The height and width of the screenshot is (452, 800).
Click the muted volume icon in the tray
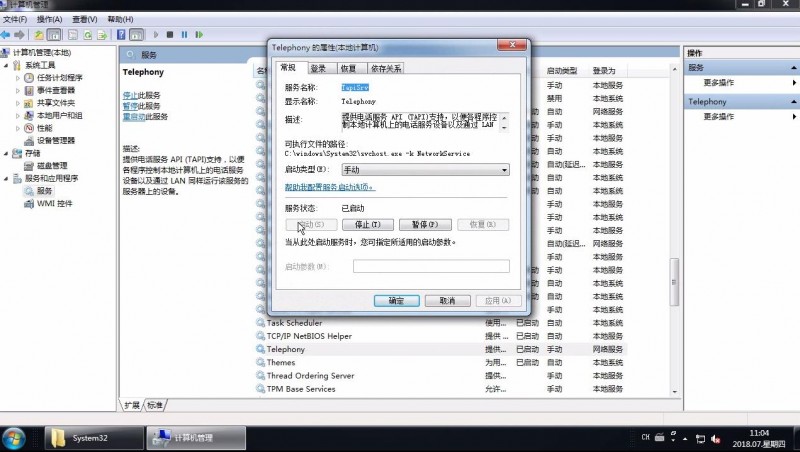716,439
